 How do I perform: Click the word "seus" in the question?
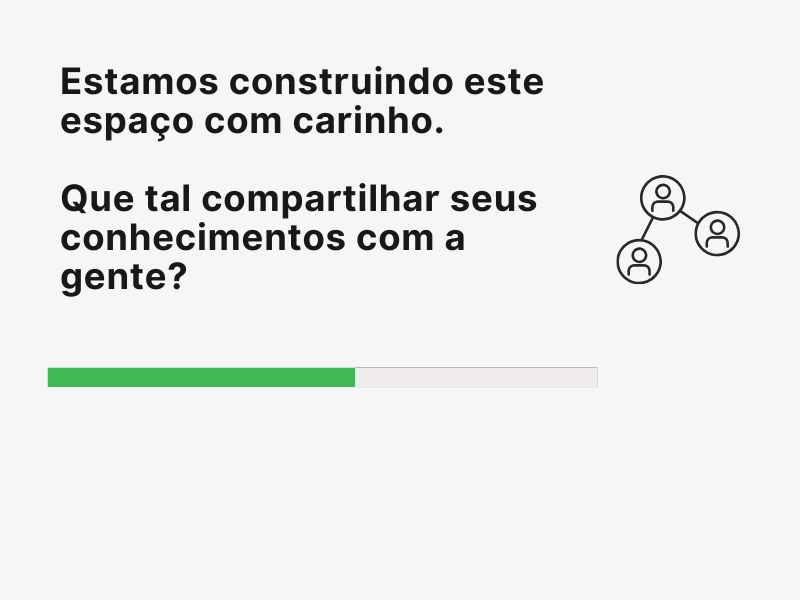point(493,199)
